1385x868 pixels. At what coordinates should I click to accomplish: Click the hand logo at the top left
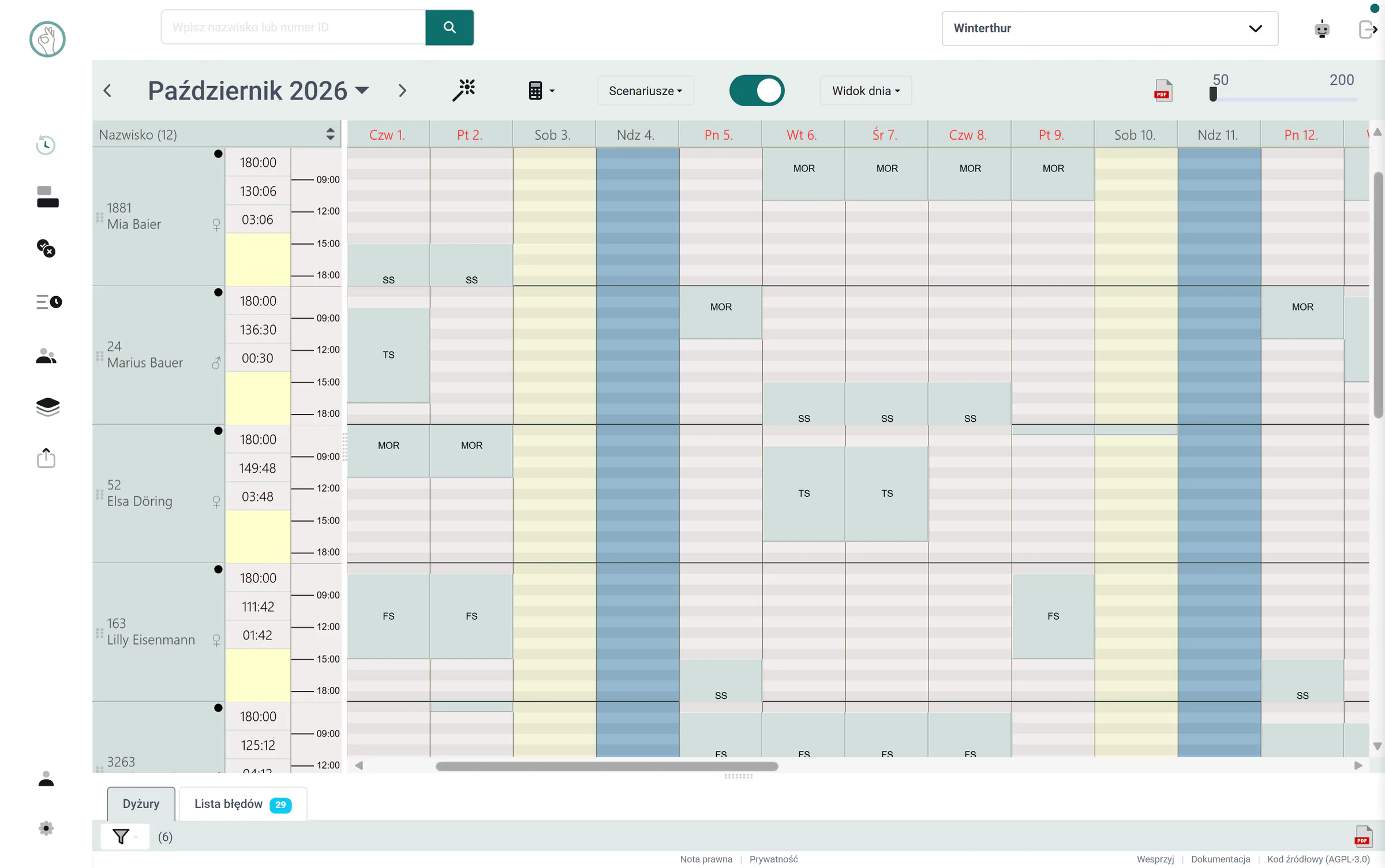tap(47, 39)
